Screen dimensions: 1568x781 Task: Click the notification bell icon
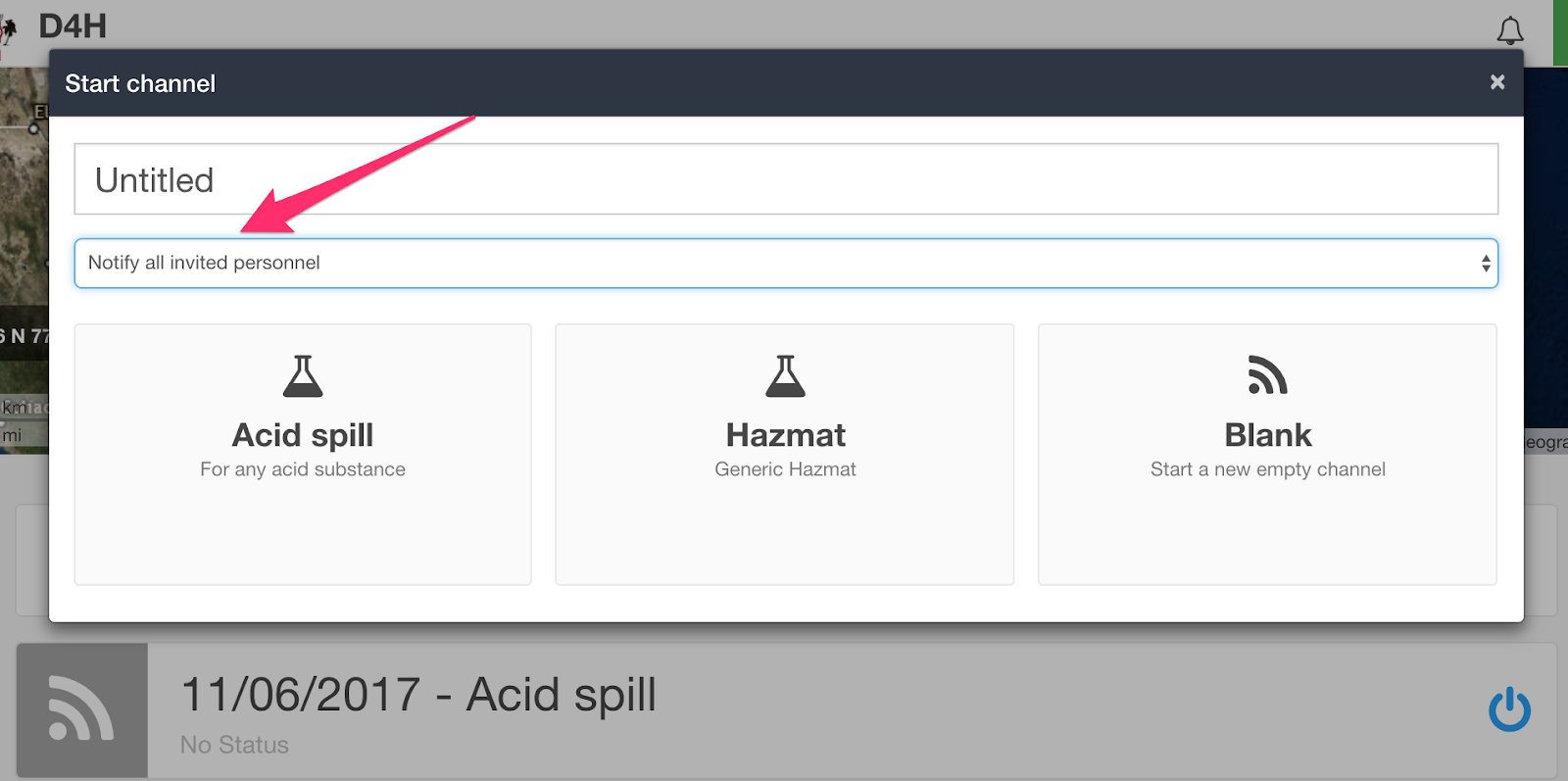[x=1510, y=30]
